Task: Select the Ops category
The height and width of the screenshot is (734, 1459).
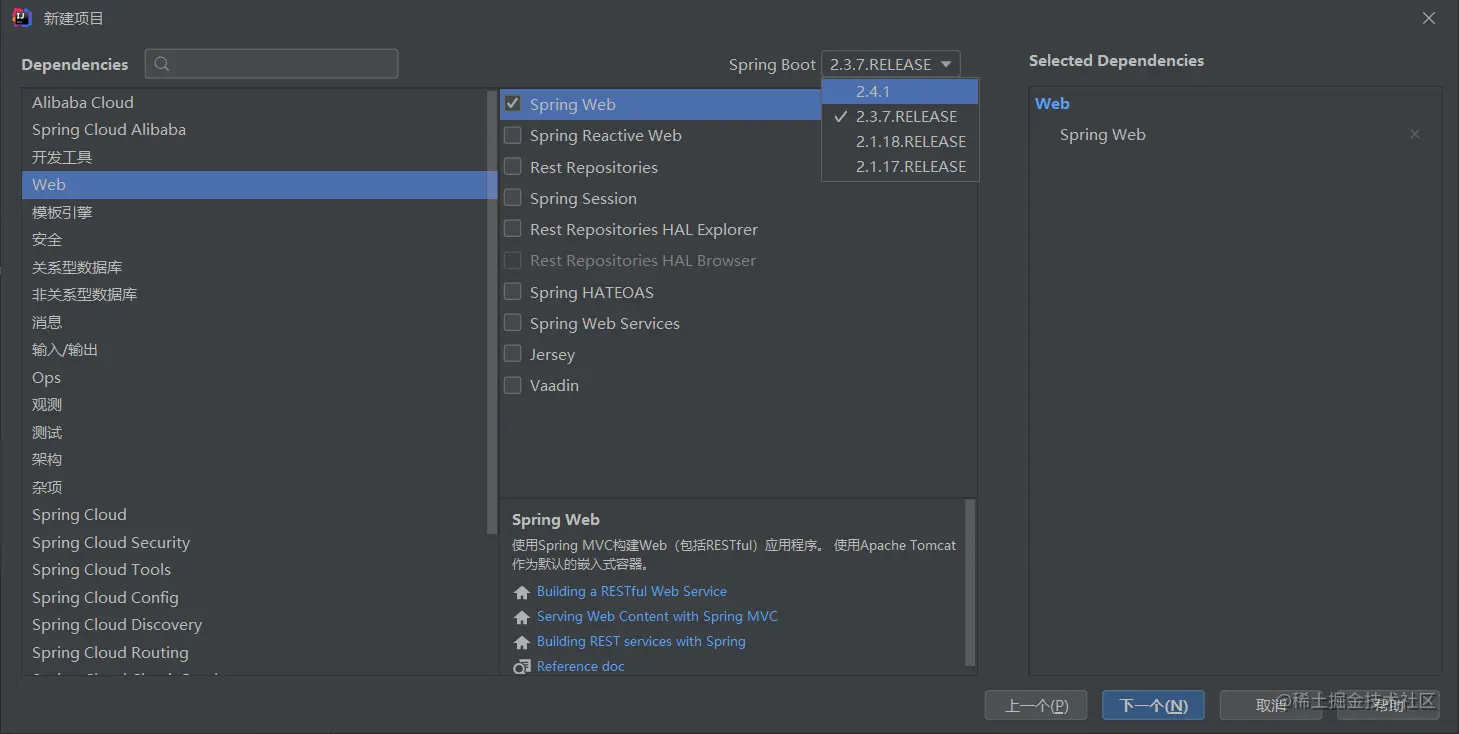Action: click(259, 377)
